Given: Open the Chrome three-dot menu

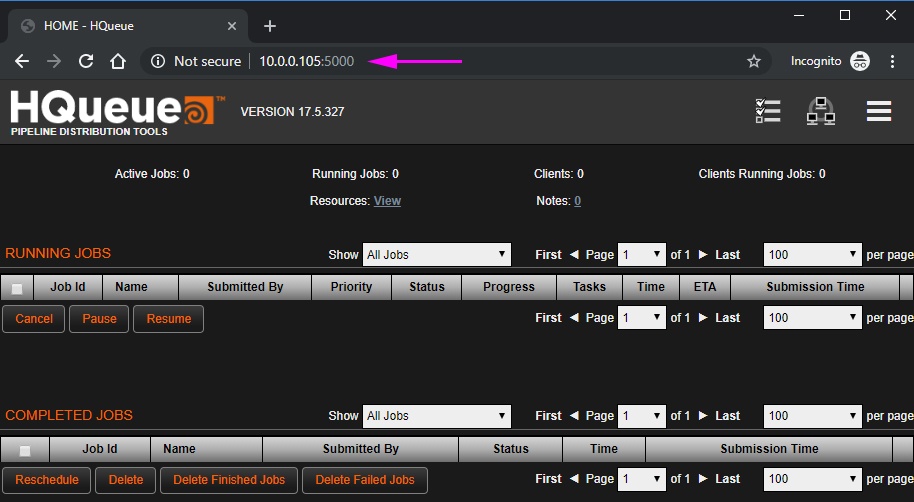Looking at the screenshot, I should pos(892,61).
